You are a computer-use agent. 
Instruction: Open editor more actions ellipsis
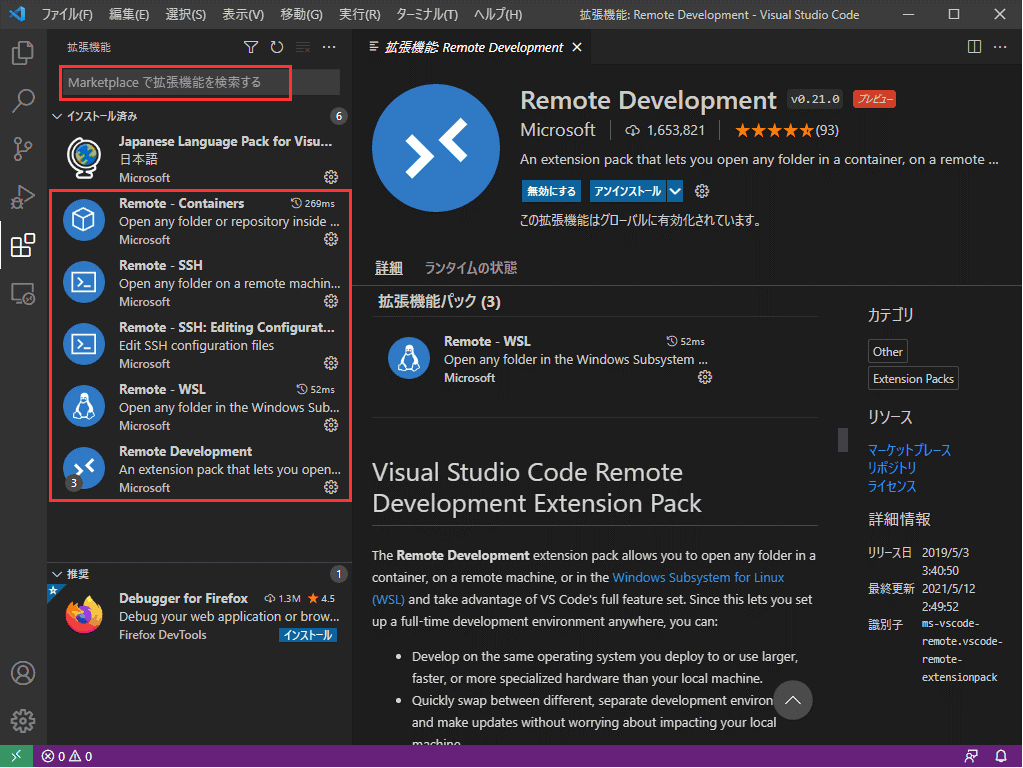(1000, 47)
